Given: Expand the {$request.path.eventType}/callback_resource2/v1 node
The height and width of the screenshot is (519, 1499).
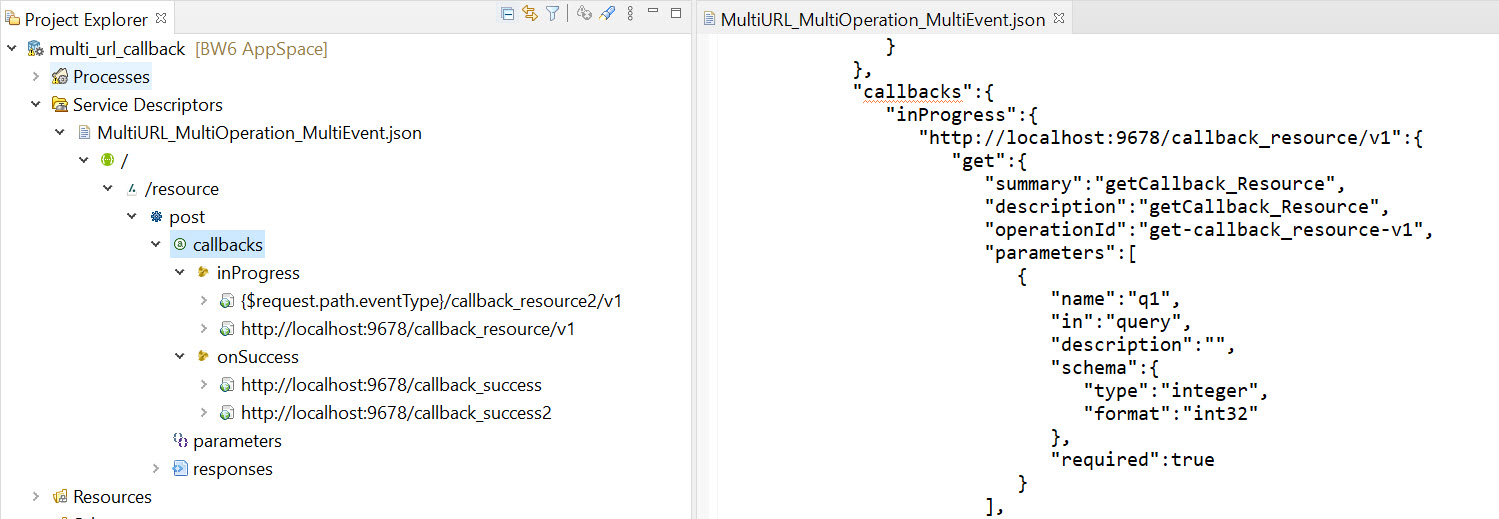Looking at the screenshot, I should tap(204, 301).
